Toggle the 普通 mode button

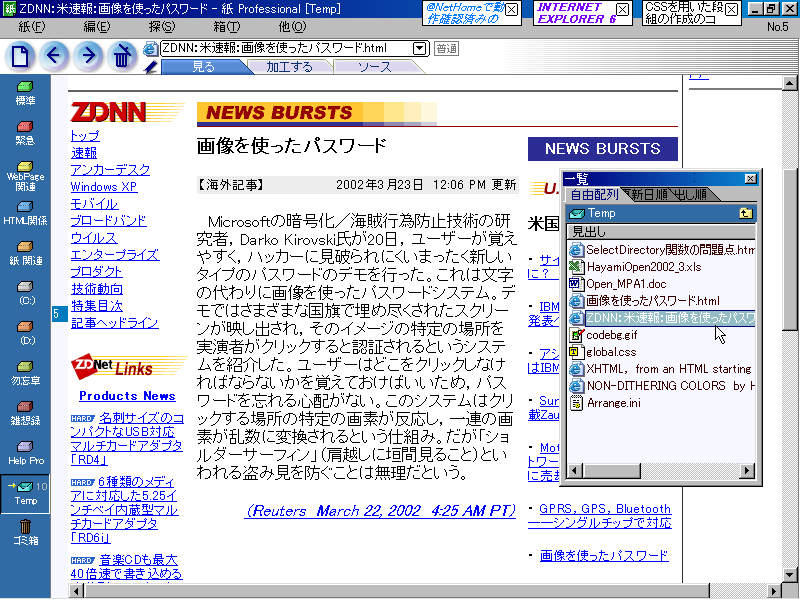point(446,48)
